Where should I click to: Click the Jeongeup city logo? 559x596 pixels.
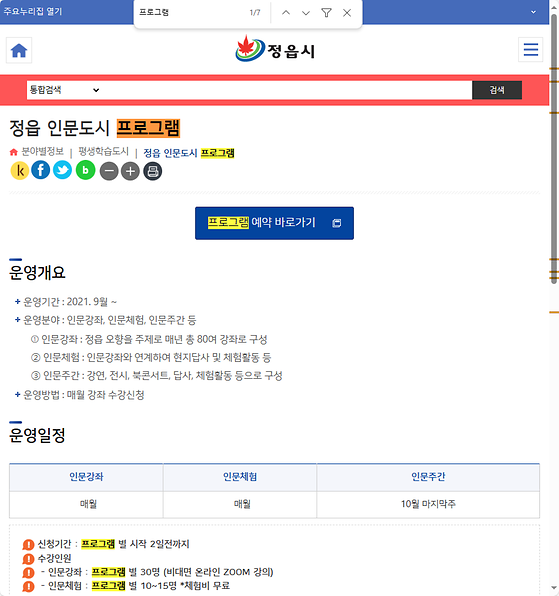click(275, 49)
